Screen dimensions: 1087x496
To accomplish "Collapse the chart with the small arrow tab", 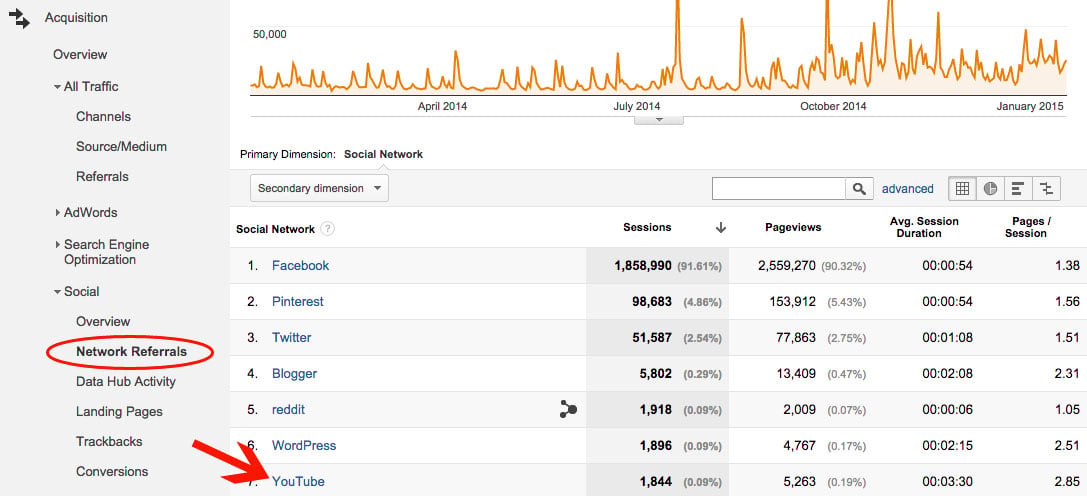I will (x=659, y=120).
